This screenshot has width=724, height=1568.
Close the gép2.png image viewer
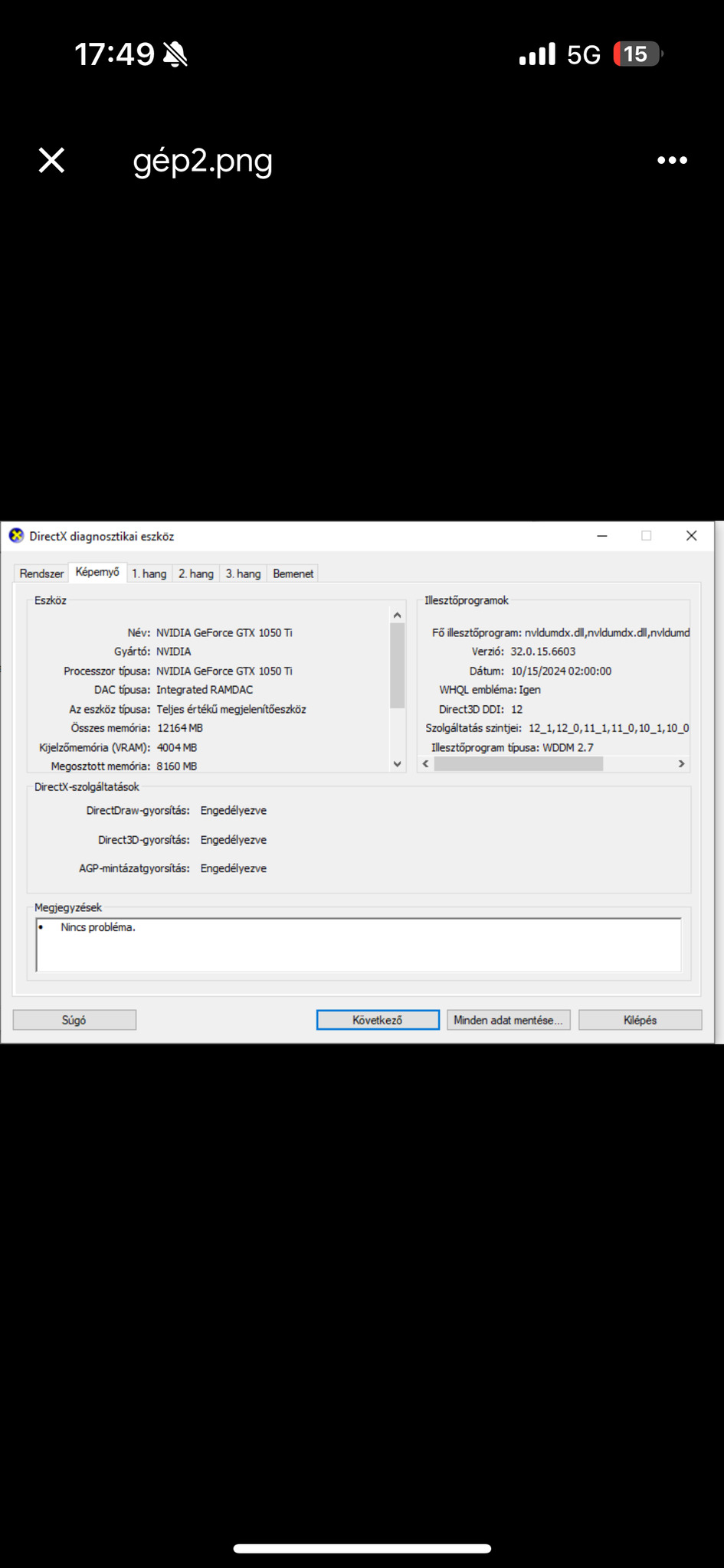[51, 161]
